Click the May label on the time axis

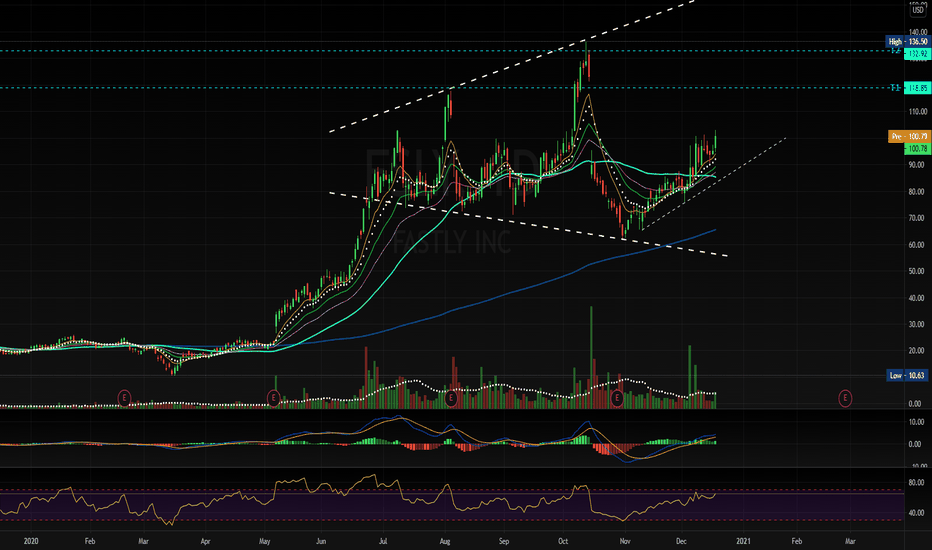[265, 541]
